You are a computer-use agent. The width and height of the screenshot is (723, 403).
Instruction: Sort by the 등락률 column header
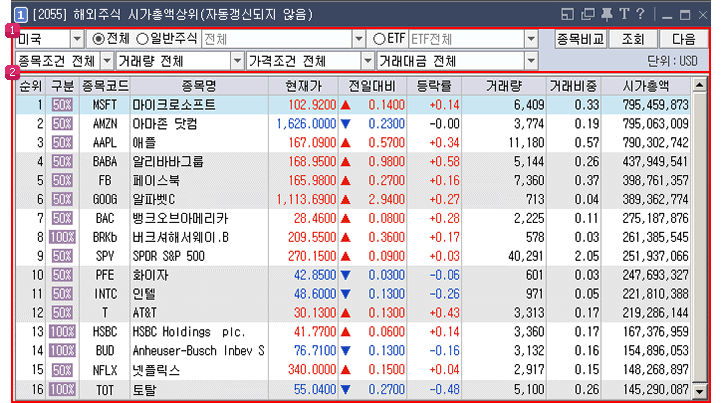point(434,86)
